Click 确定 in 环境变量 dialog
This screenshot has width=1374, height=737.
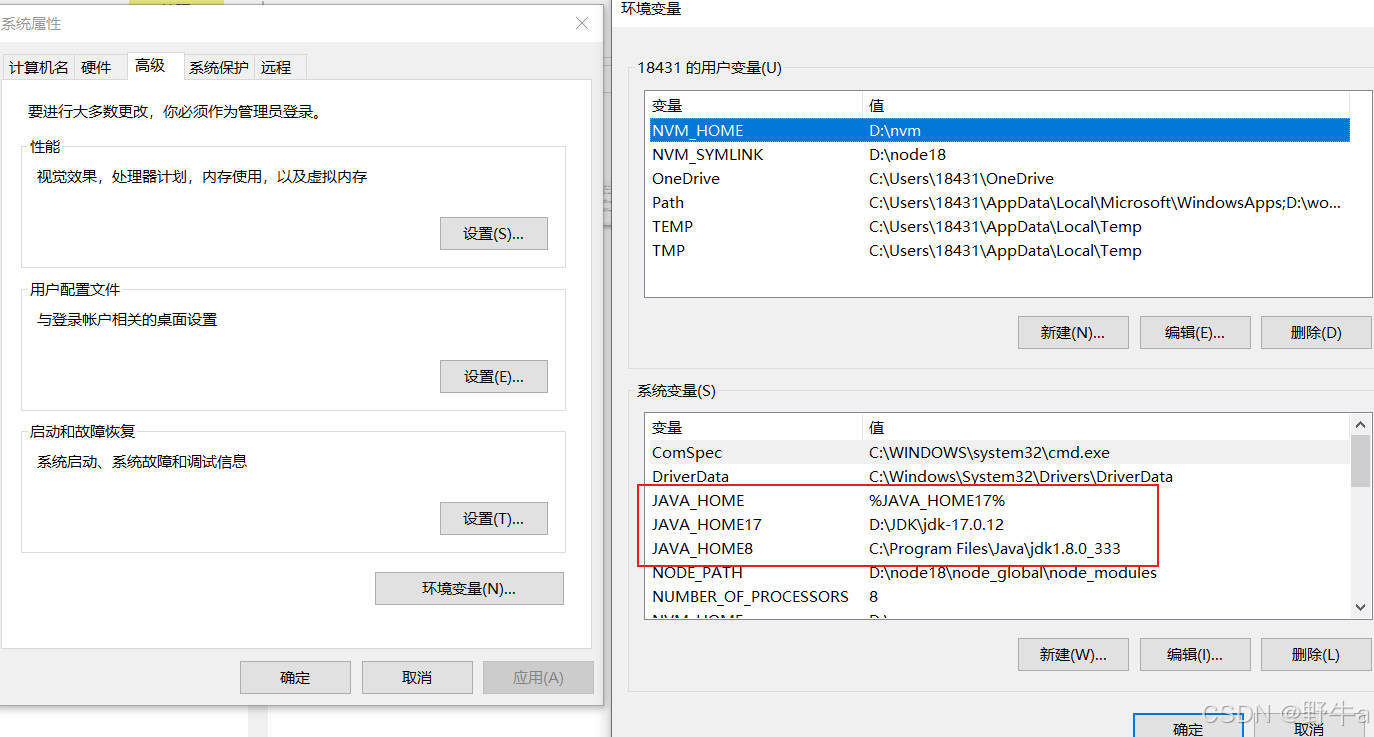[x=1188, y=729]
